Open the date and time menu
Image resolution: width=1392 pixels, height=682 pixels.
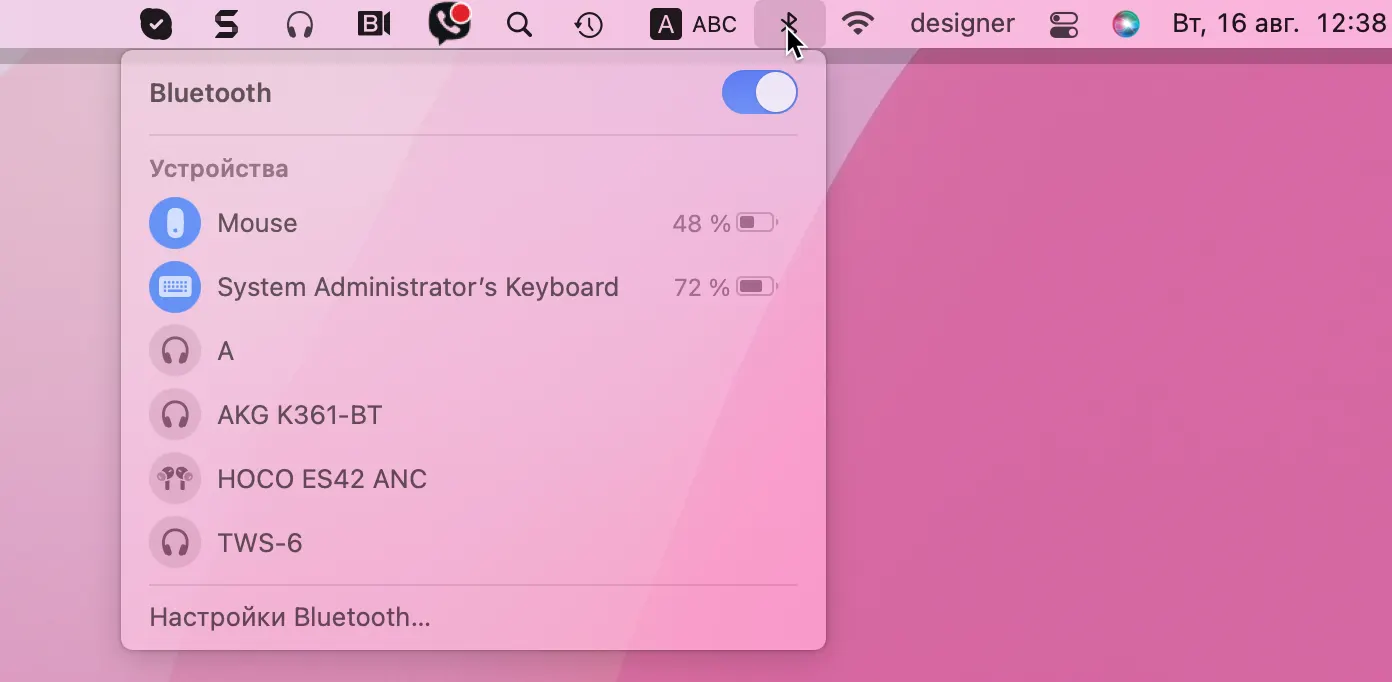[1279, 24]
